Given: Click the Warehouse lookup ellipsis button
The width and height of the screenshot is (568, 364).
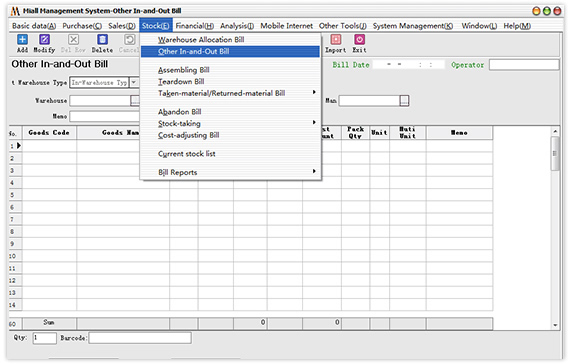Looking at the screenshot, I should pyautogui.click(x=135, y=101).
